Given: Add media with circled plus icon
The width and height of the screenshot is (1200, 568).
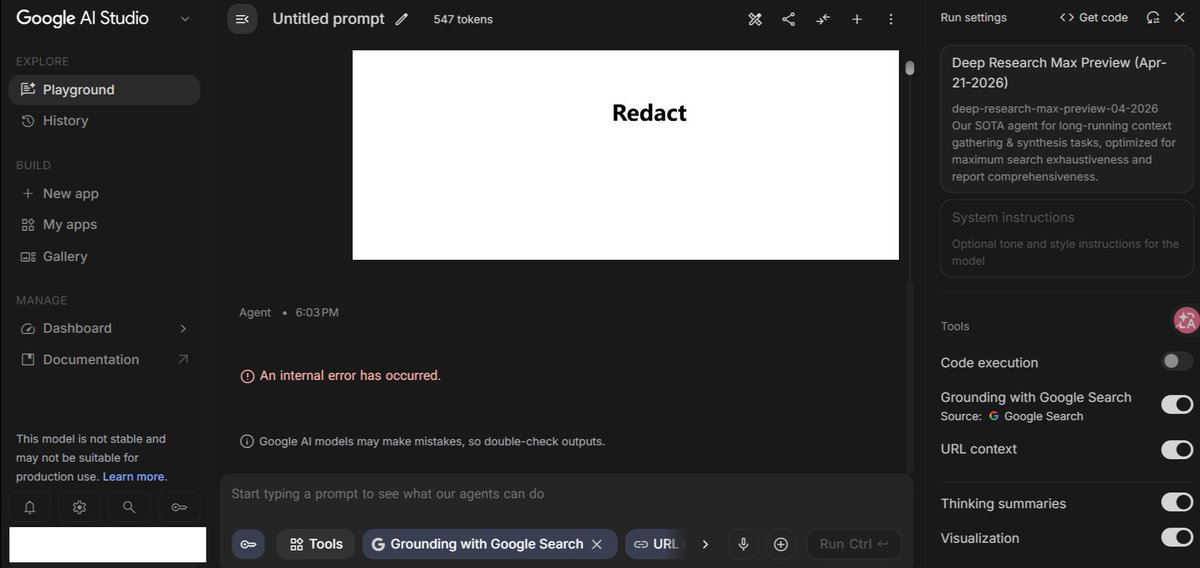Looking at the screenshot, I should click(x=781, y=544).
